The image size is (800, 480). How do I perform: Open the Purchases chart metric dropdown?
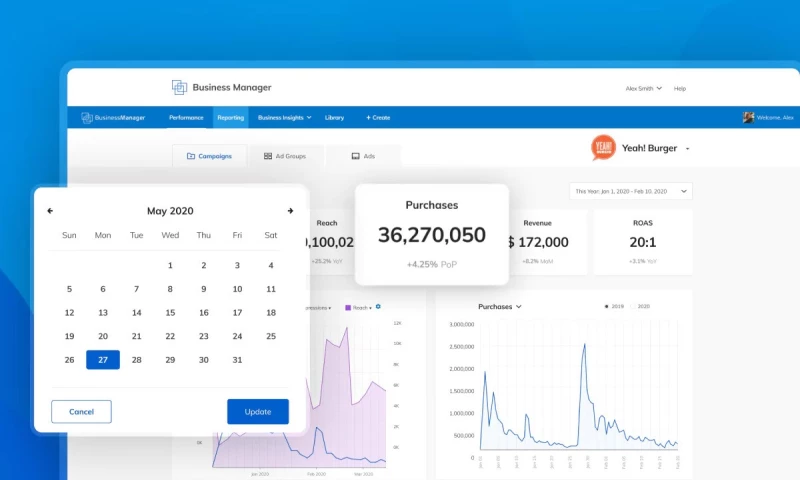tap(499, 307)
